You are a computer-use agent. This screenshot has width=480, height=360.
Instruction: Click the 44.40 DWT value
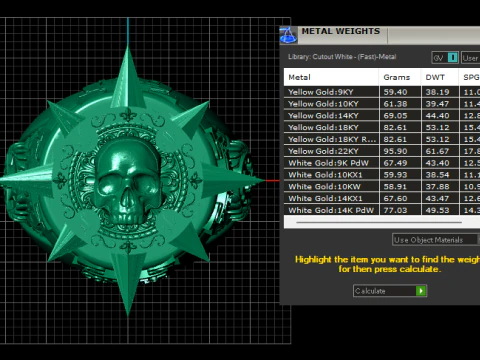click(x=438, y=116)
